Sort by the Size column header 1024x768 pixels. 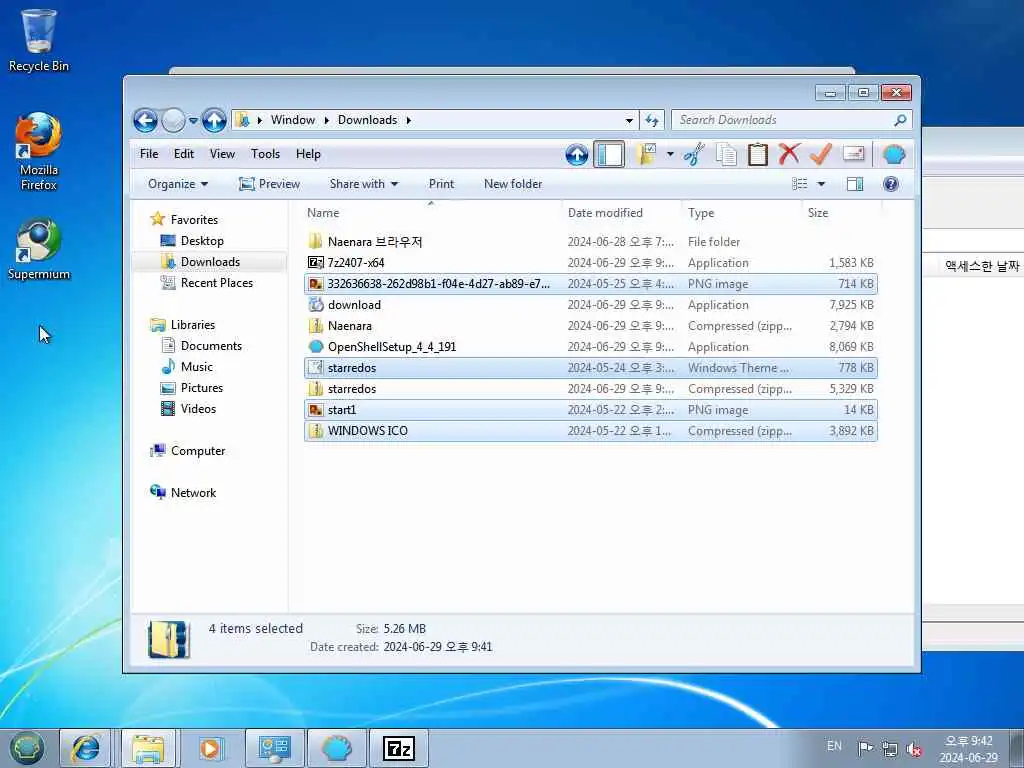pyautogui.click(x=842, y=213)
